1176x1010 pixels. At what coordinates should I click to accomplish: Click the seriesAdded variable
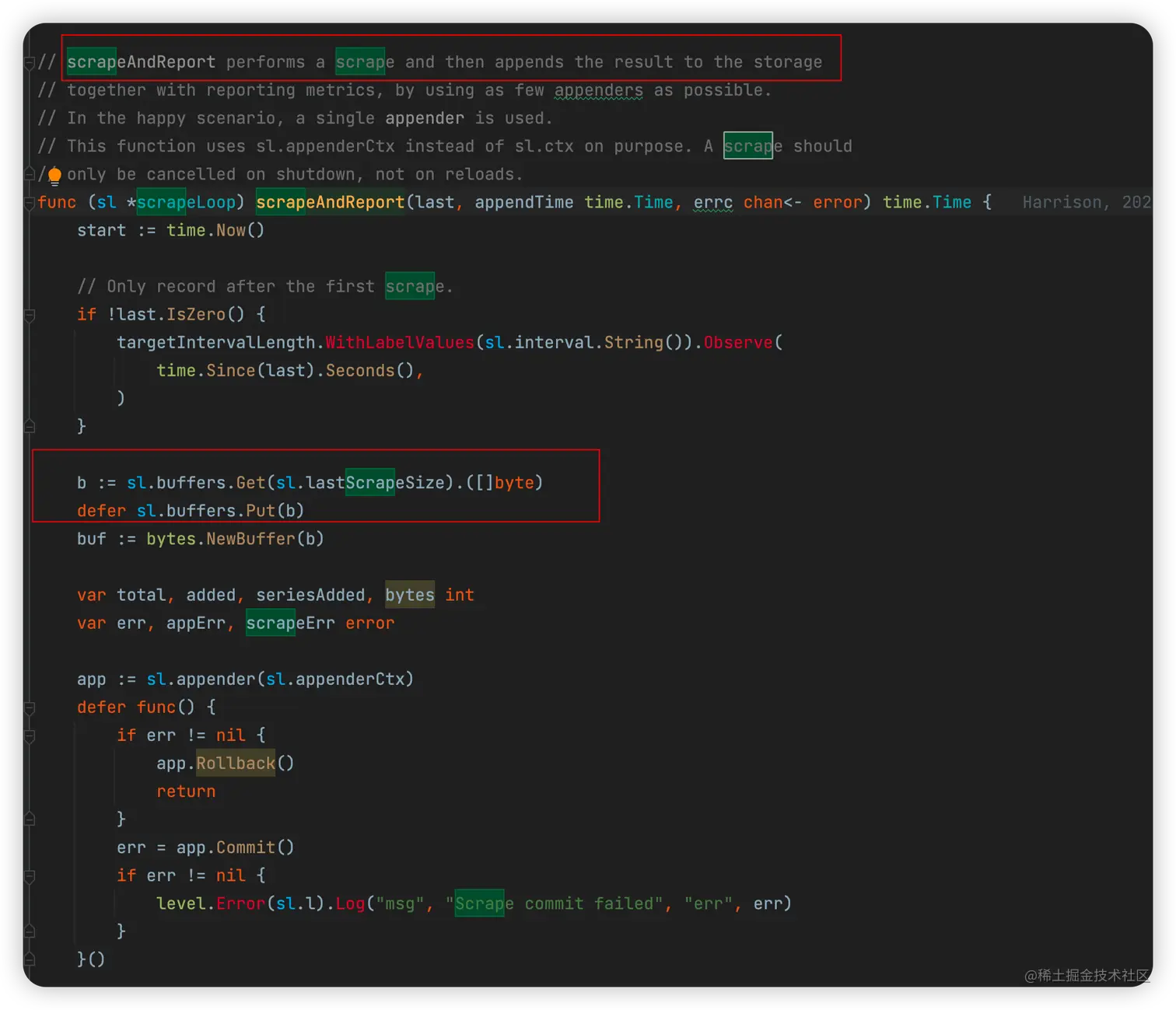310,596
